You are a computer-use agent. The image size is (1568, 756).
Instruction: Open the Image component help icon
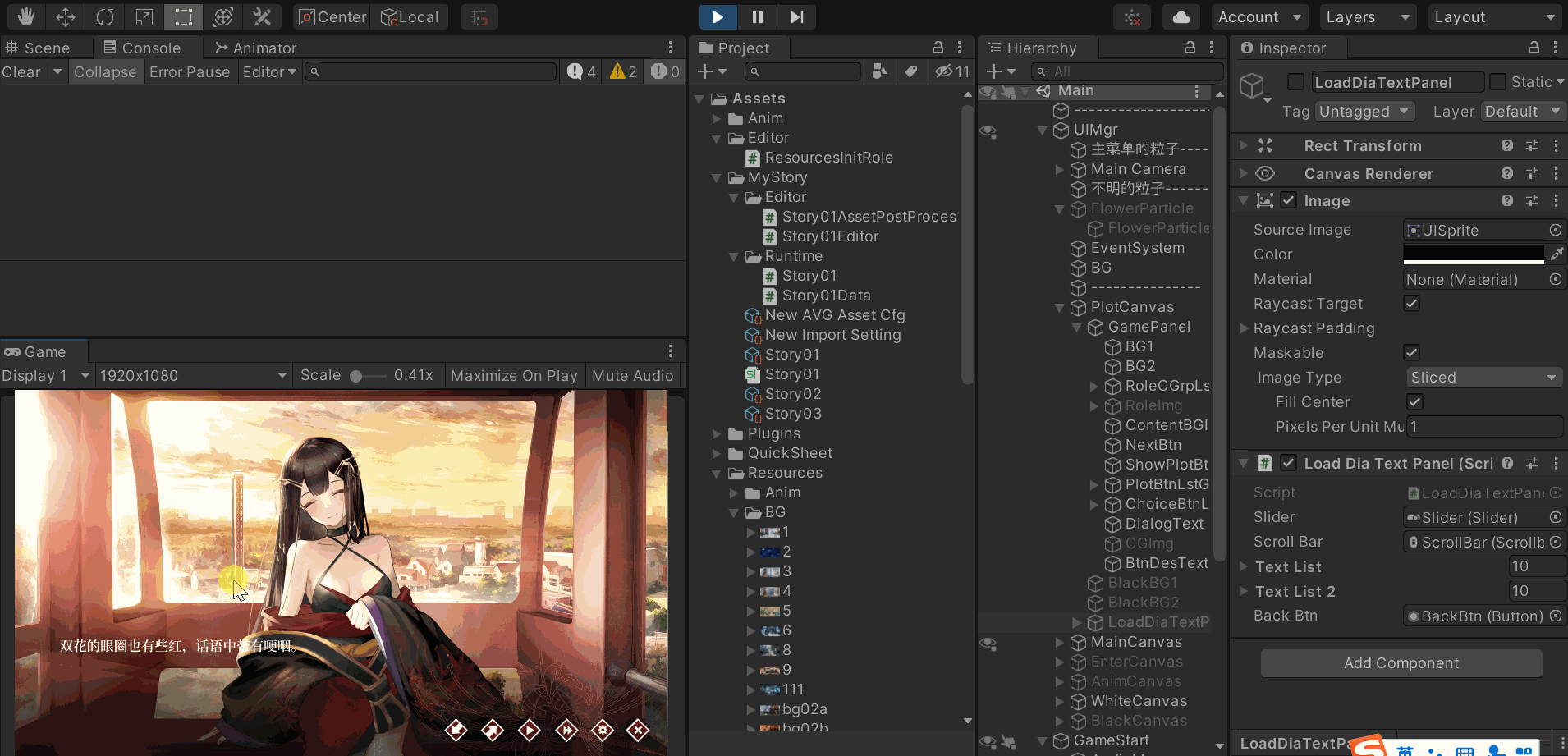coord(1507,201)
